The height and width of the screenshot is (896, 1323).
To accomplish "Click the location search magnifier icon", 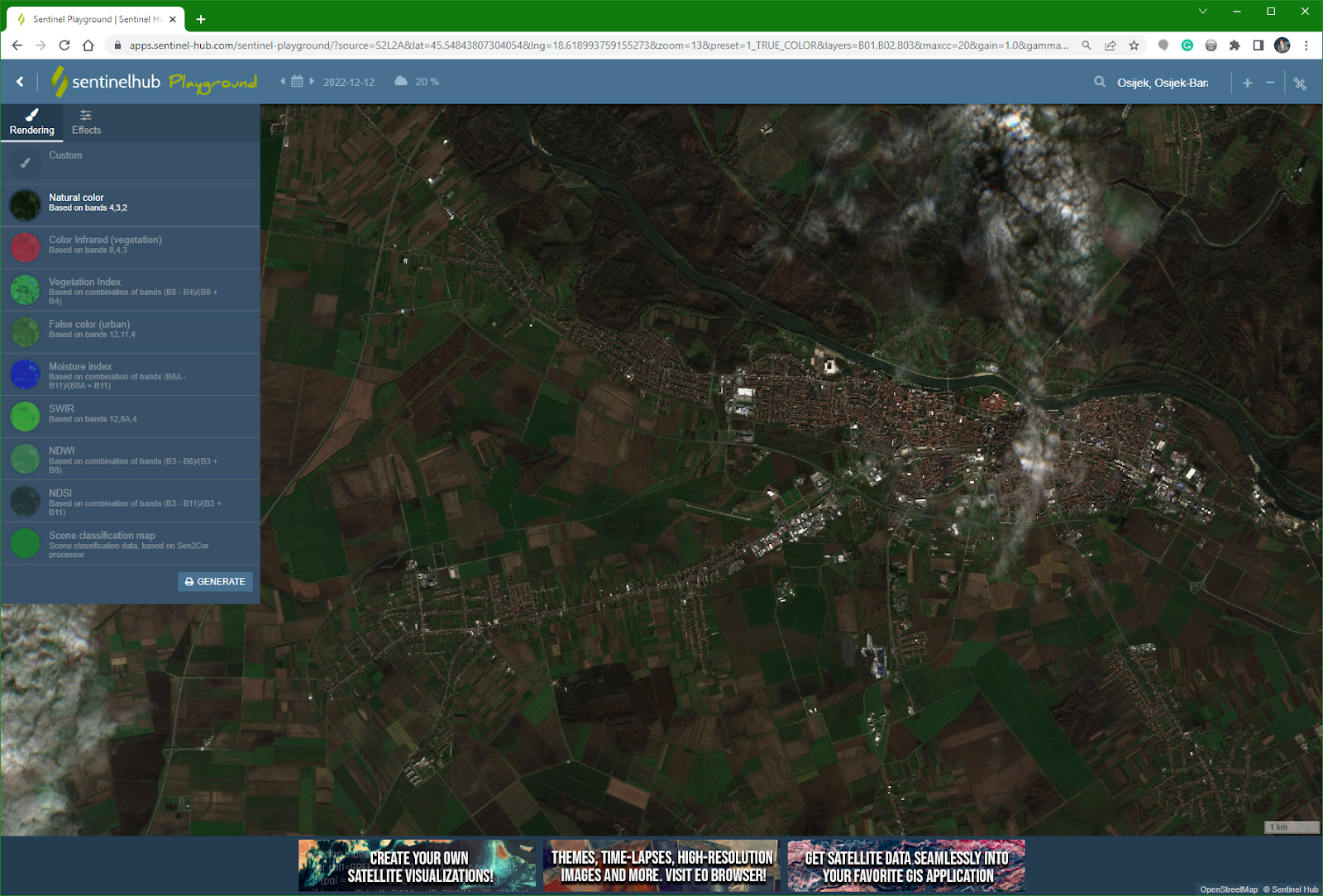I will [x=1100, y=82].
